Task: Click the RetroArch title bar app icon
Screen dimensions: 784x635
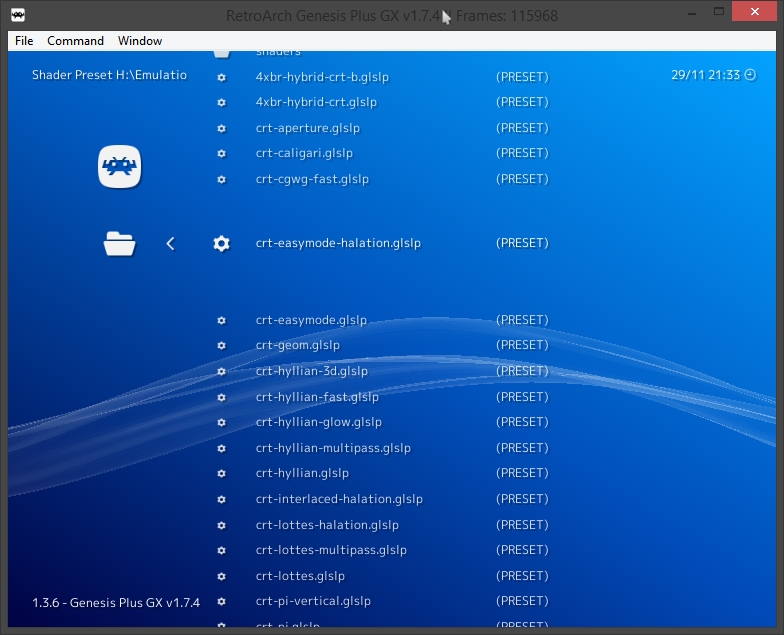Action: click(18, 15)
